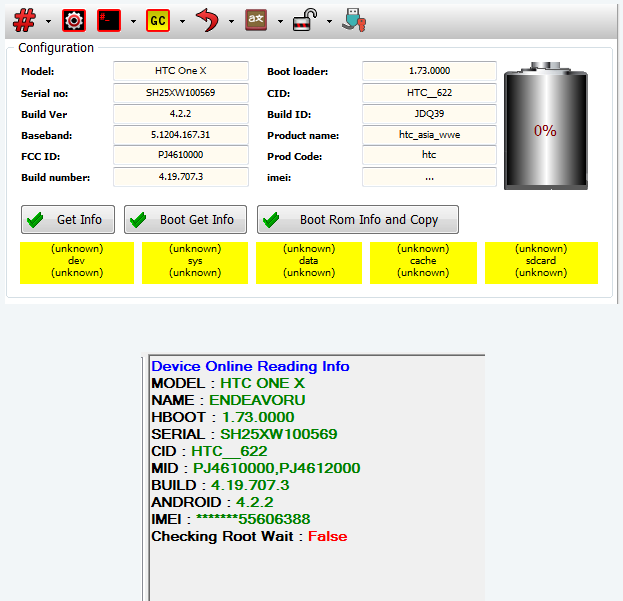Click the Get Info button
Screen dimensions: 623x601
coord(68,220)
